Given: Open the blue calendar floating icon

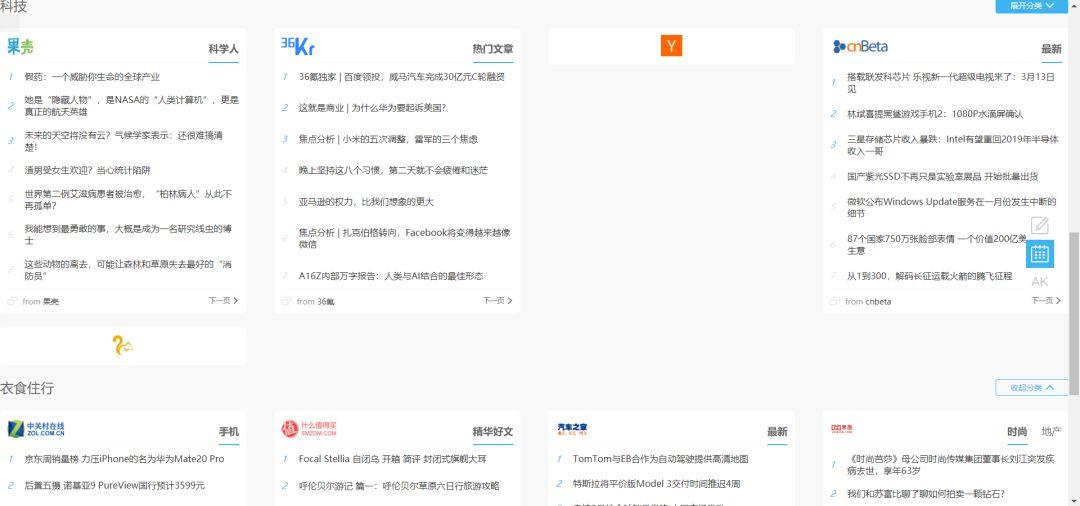Looking at the screenshot, I should [x=1039, y=253].
